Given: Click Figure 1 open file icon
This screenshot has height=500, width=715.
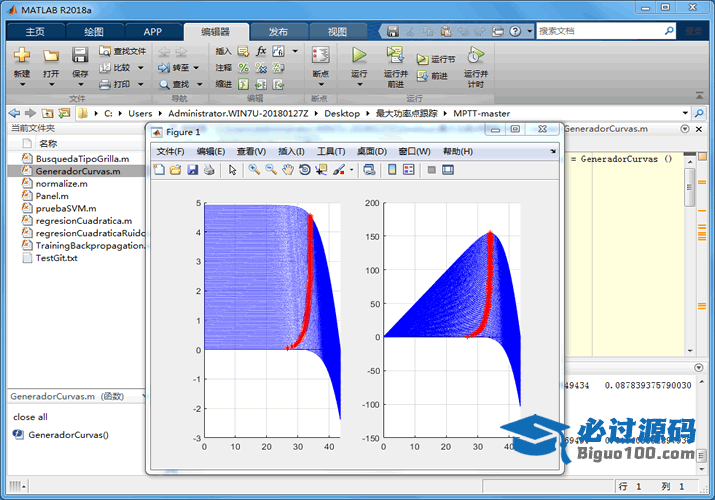Looking at the screenshot, I should point(176,170).
